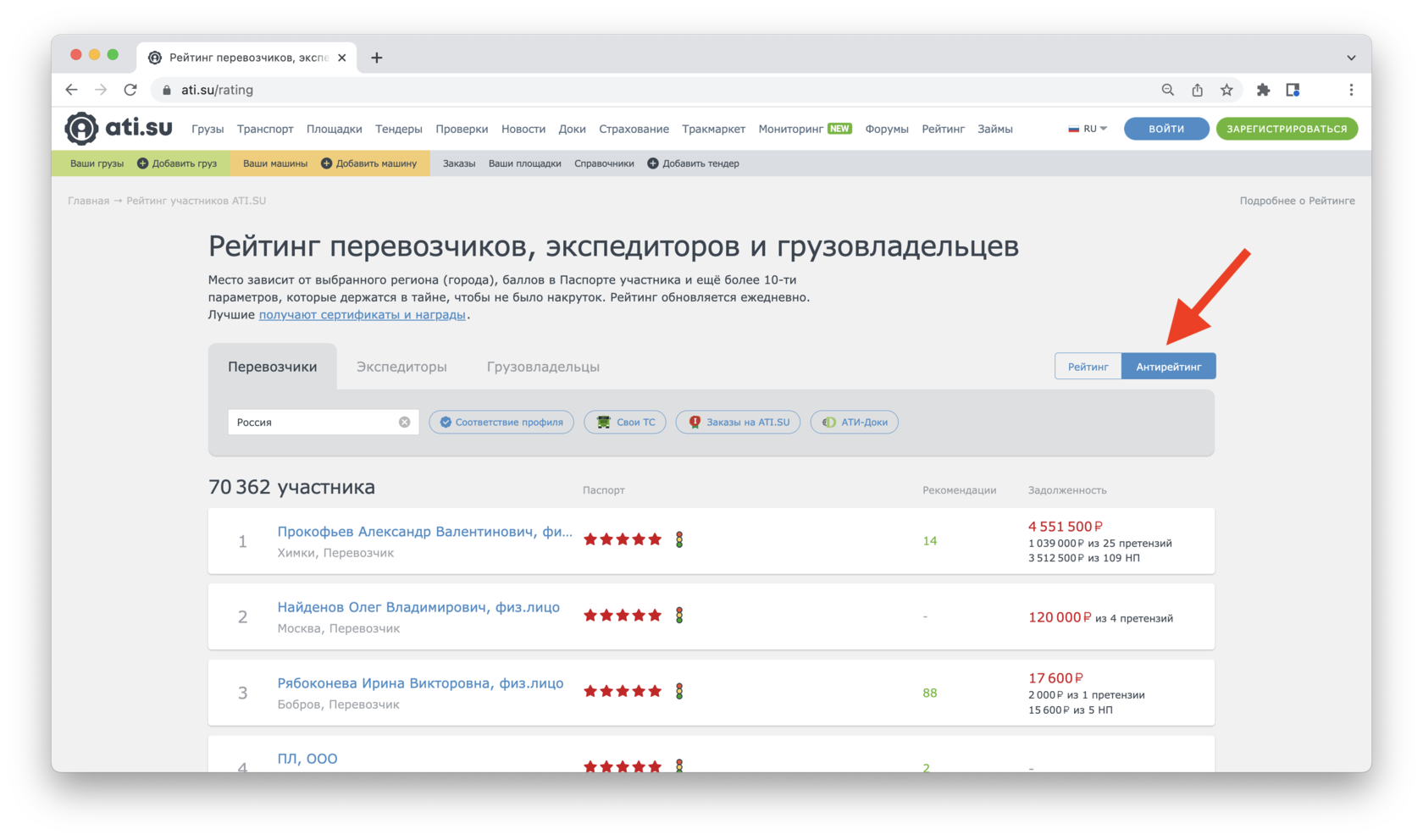This screenshot has height=840, width=1423.
Task: Open Ваши грузы
Action: (97, 163)
